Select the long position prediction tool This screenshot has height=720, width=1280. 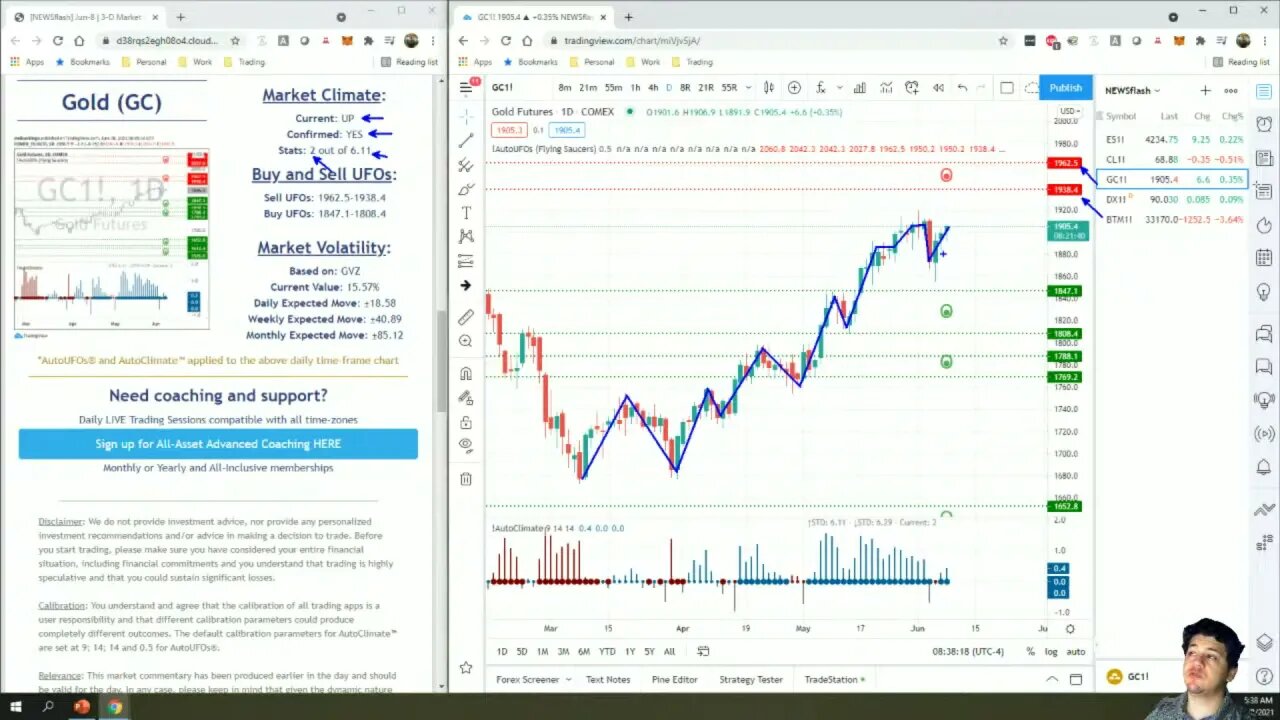pos(466,261)
